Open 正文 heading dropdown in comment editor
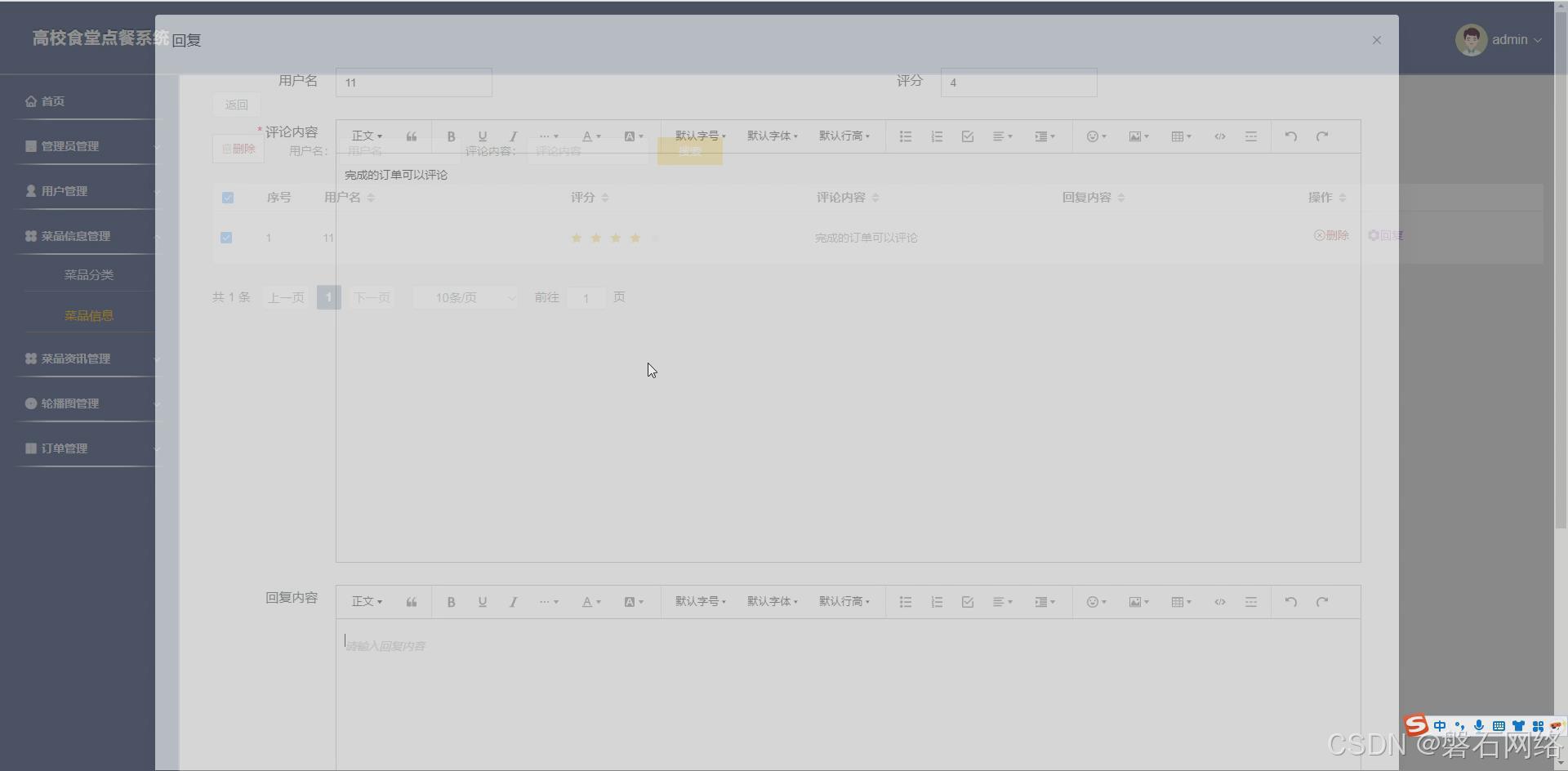The width and height of the screenshot is (1568, 771). click(x=367, y=136)
